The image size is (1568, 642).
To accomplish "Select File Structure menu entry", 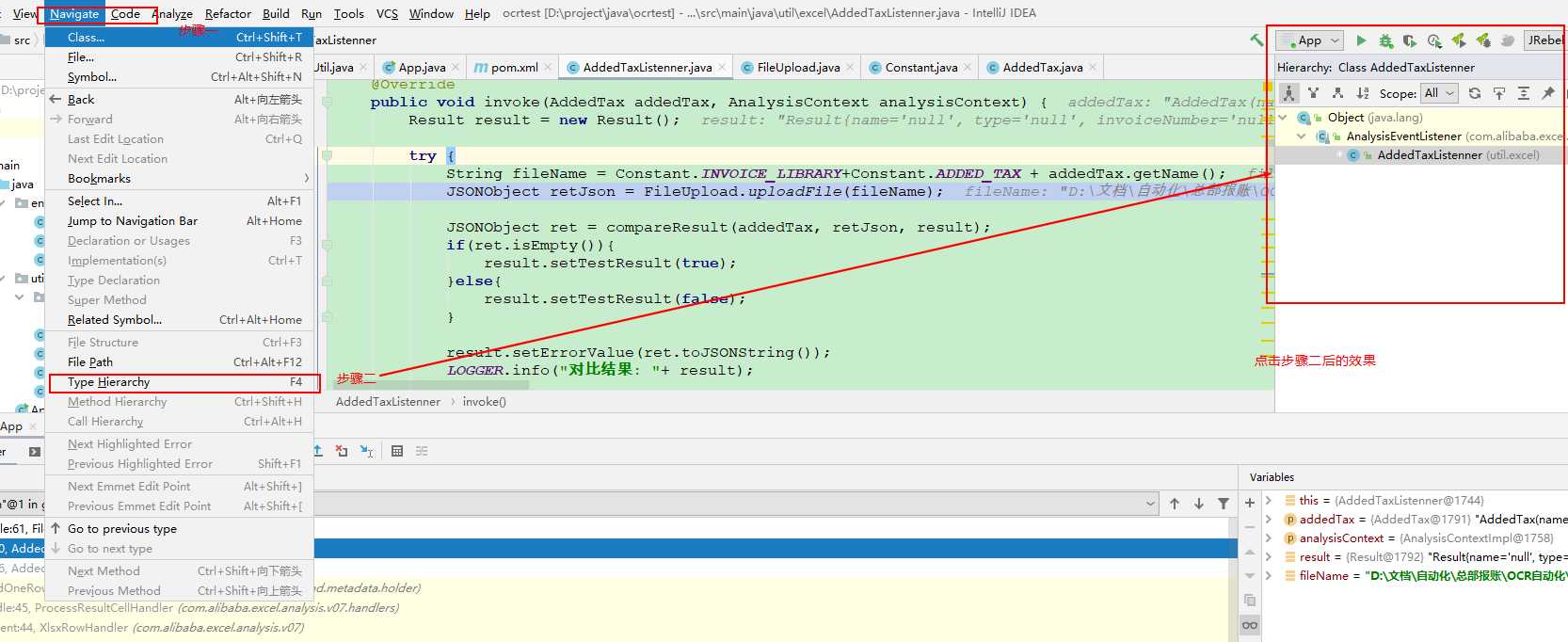I will tap(180, 343).
